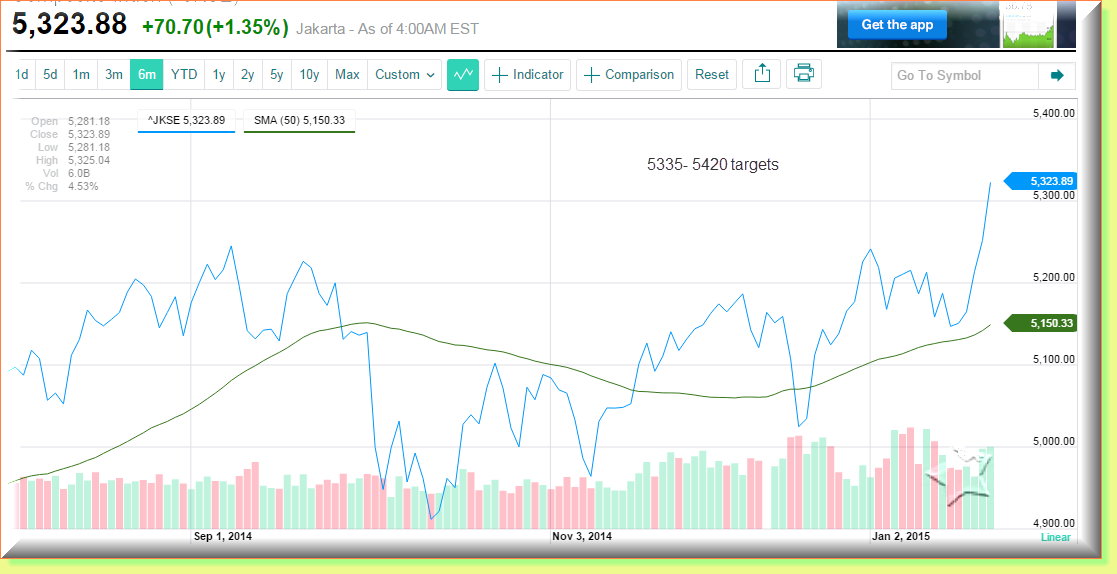This screenshot has height=574, width=1117.
Task: Switch to the 1y range
Action: click(219, 75)
